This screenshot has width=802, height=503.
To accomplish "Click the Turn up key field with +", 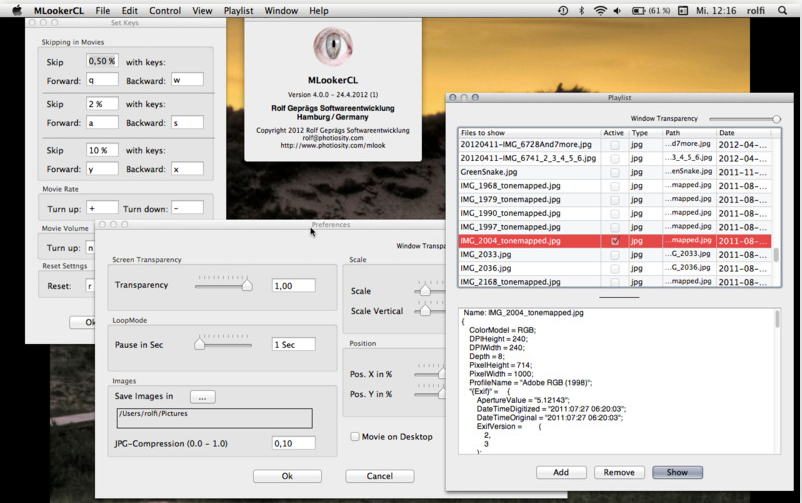I will coord(102,208).
